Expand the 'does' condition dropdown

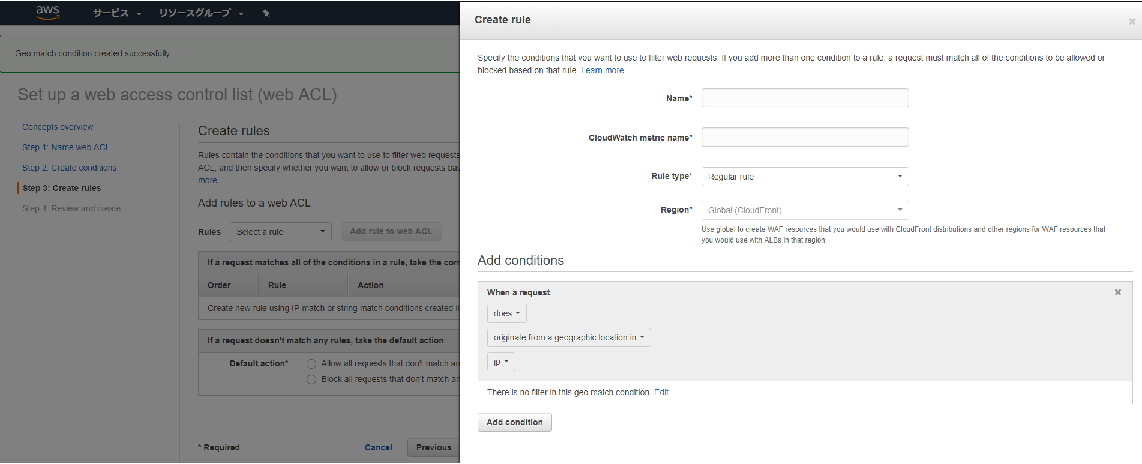(506, 313)
